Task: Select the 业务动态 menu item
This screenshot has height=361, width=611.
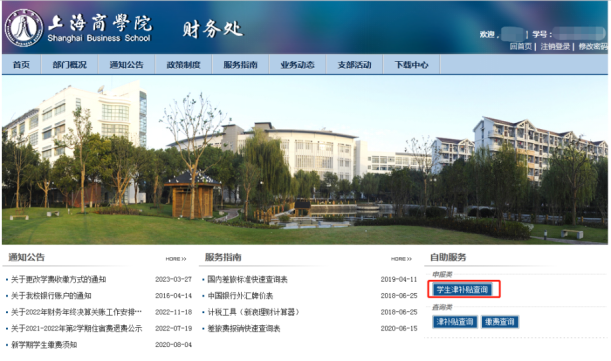Action: tap(297, 64)
